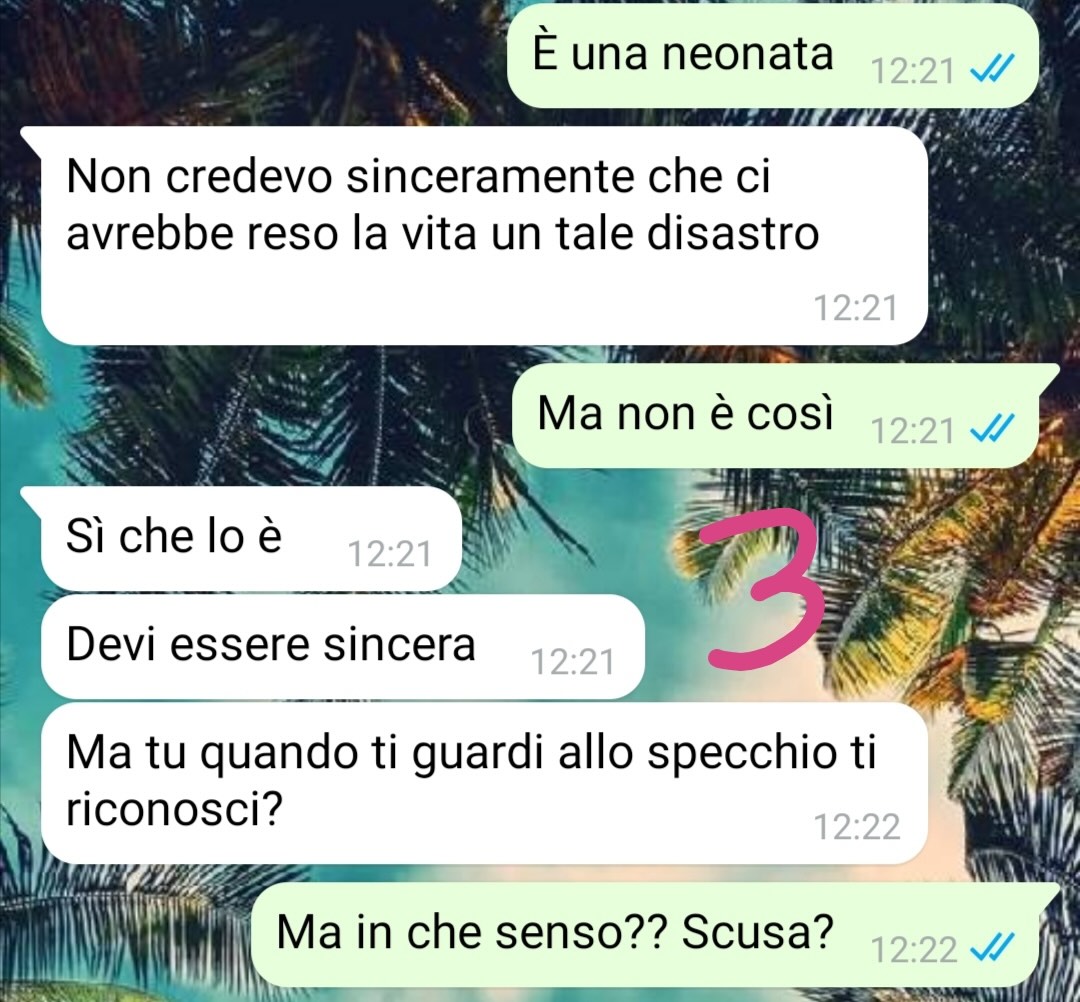Image resolution: width=1080 pixels, height=1002 pixels.
Task: Tap the read-receipt checkmarks beside 'Ma non è così'
Action: [x=992, y=429]
